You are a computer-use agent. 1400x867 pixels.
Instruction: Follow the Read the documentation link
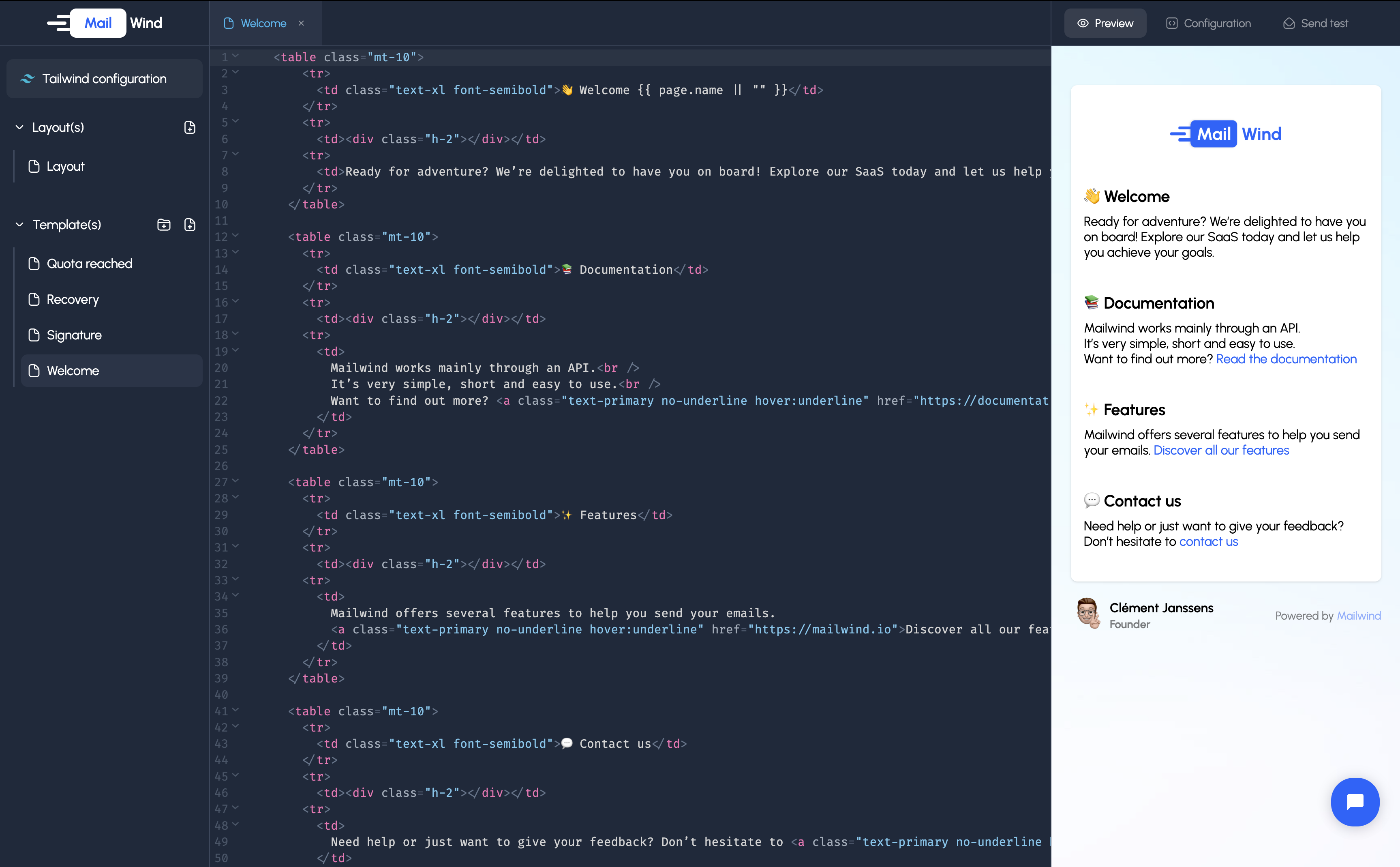pyautogui.click(x=1286, y=359)
